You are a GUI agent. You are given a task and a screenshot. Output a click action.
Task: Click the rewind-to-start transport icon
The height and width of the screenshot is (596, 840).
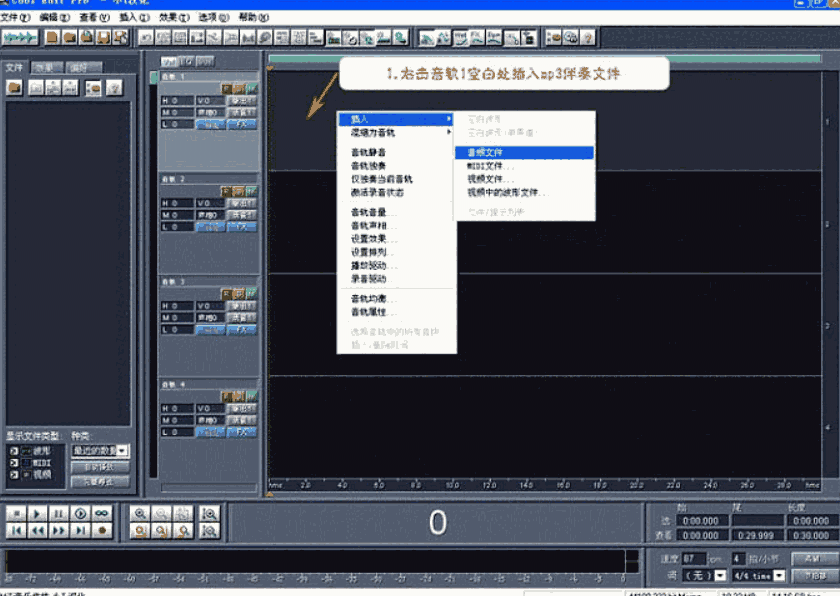(17, 531)
